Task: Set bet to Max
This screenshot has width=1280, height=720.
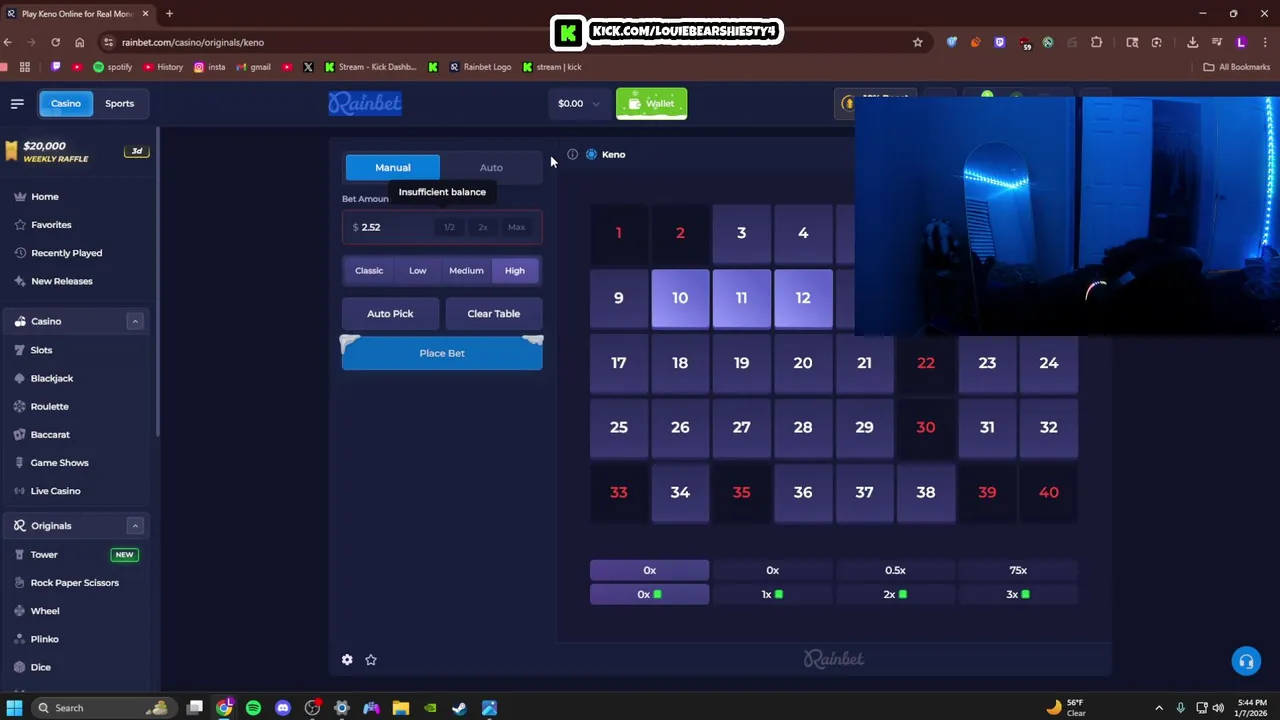Action: [516, 227]
